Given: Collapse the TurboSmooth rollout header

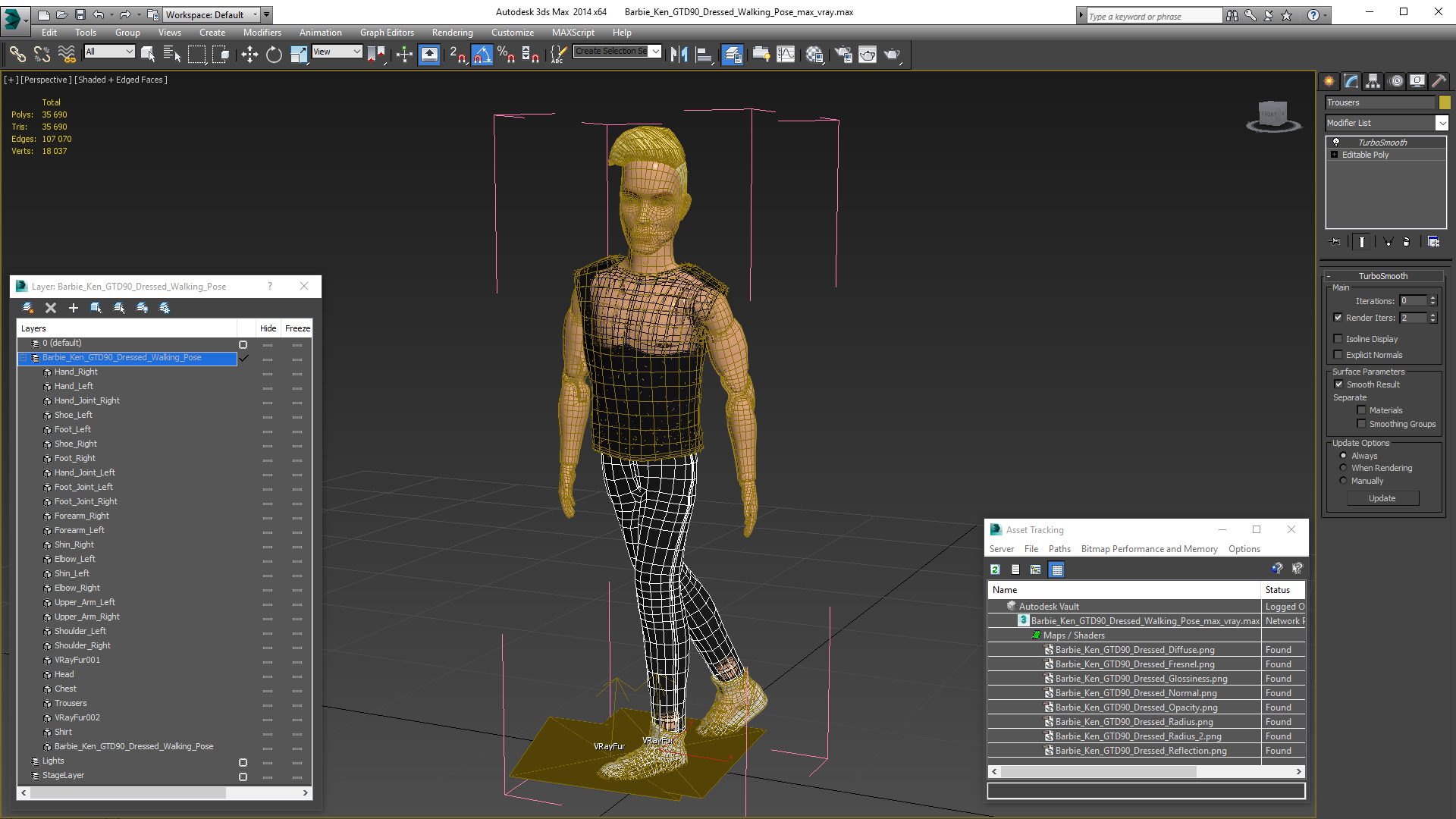Looking at the screenshot, I should (x=1382, y=276).
